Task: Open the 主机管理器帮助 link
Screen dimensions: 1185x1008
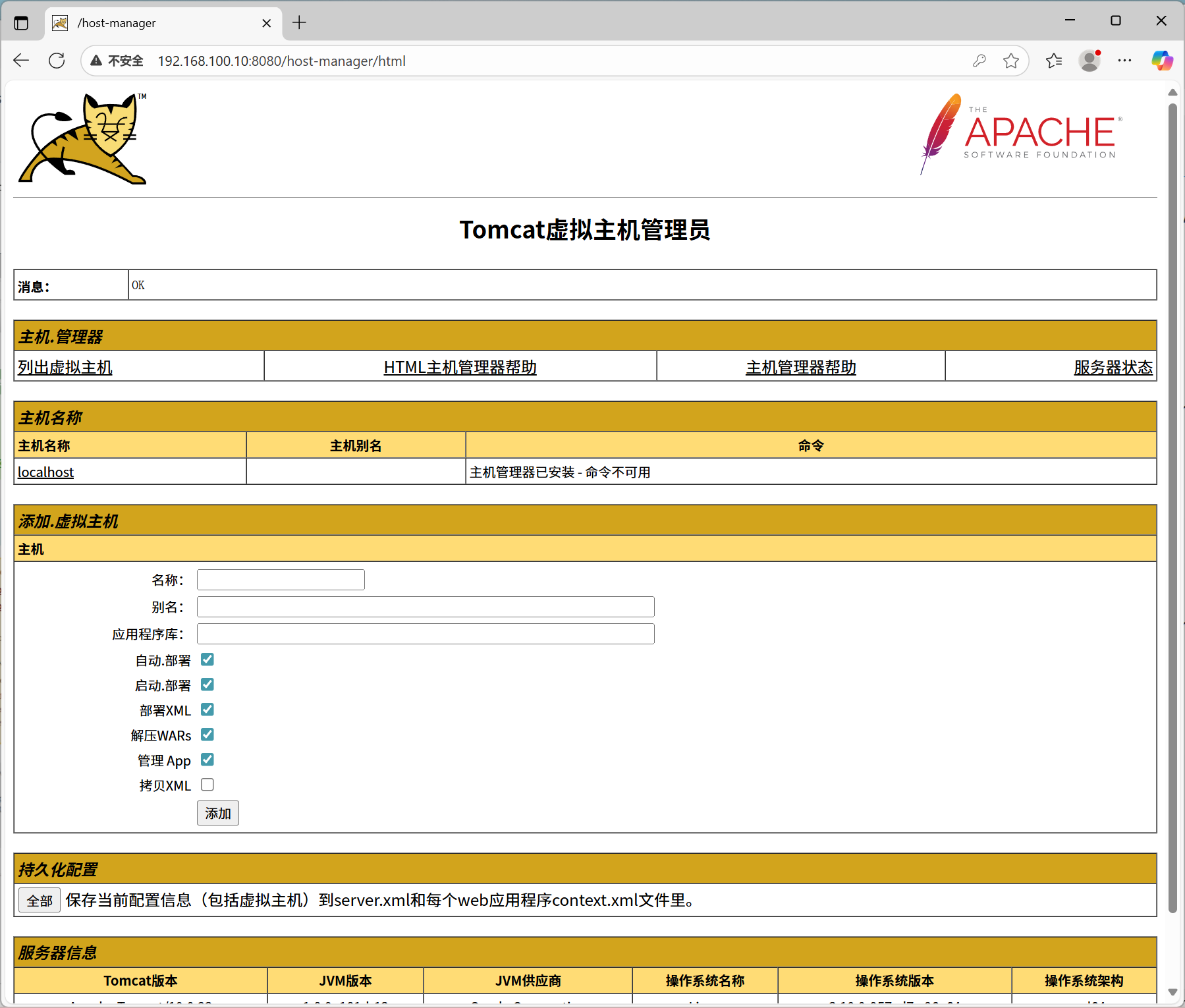Action: coord(800,367)
